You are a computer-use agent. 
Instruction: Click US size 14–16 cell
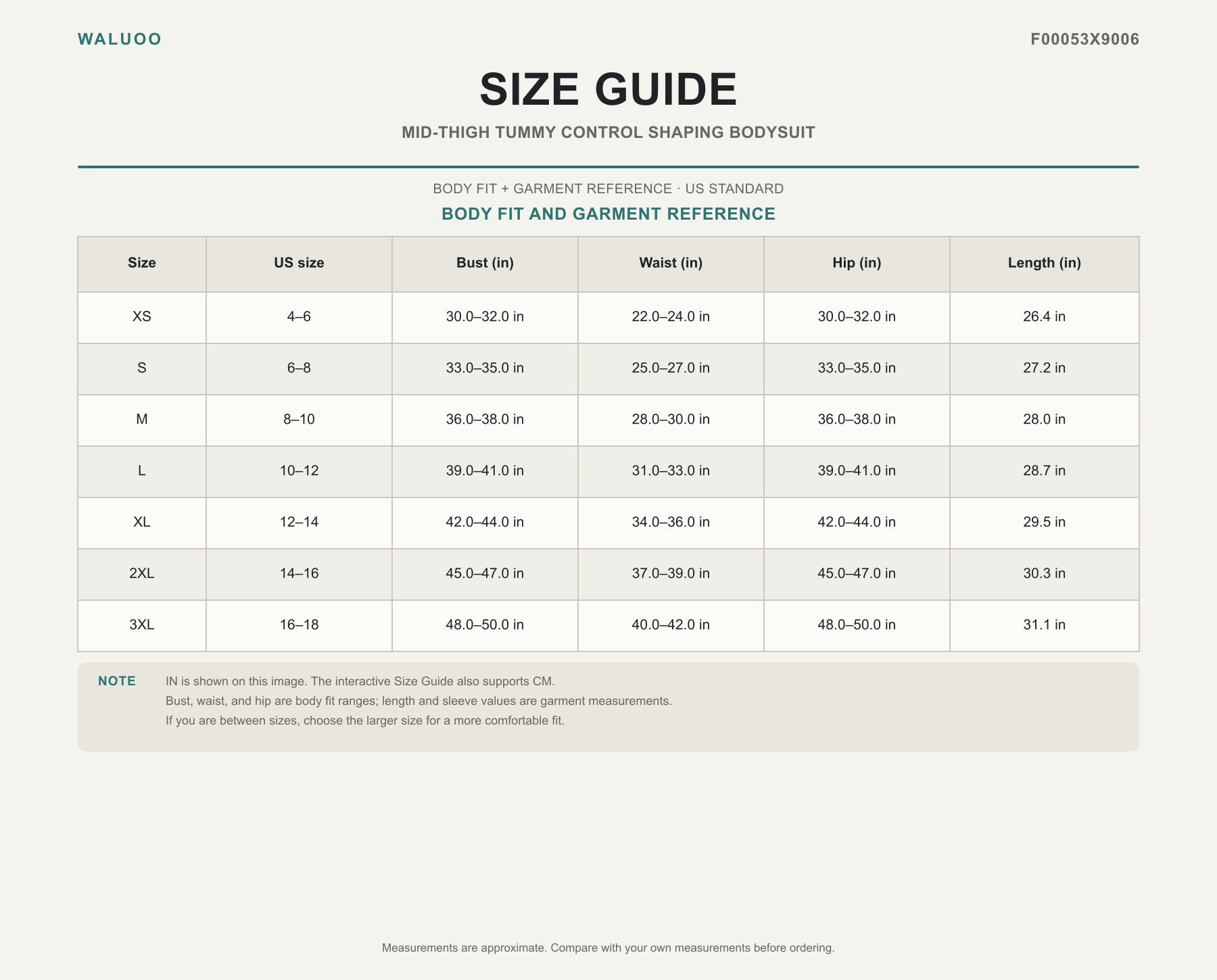coord(299,574)
